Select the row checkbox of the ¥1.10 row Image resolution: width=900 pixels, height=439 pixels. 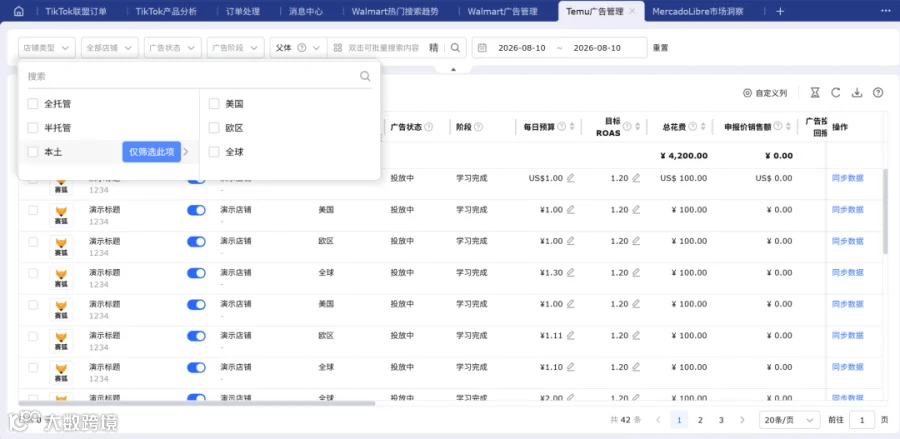(x=33, y=368)
